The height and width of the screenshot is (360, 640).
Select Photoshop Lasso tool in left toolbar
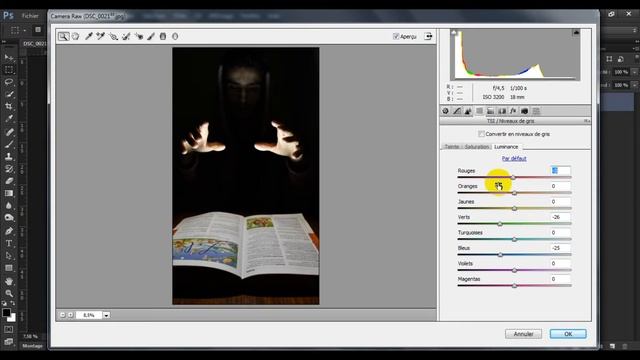click(9, 82)
